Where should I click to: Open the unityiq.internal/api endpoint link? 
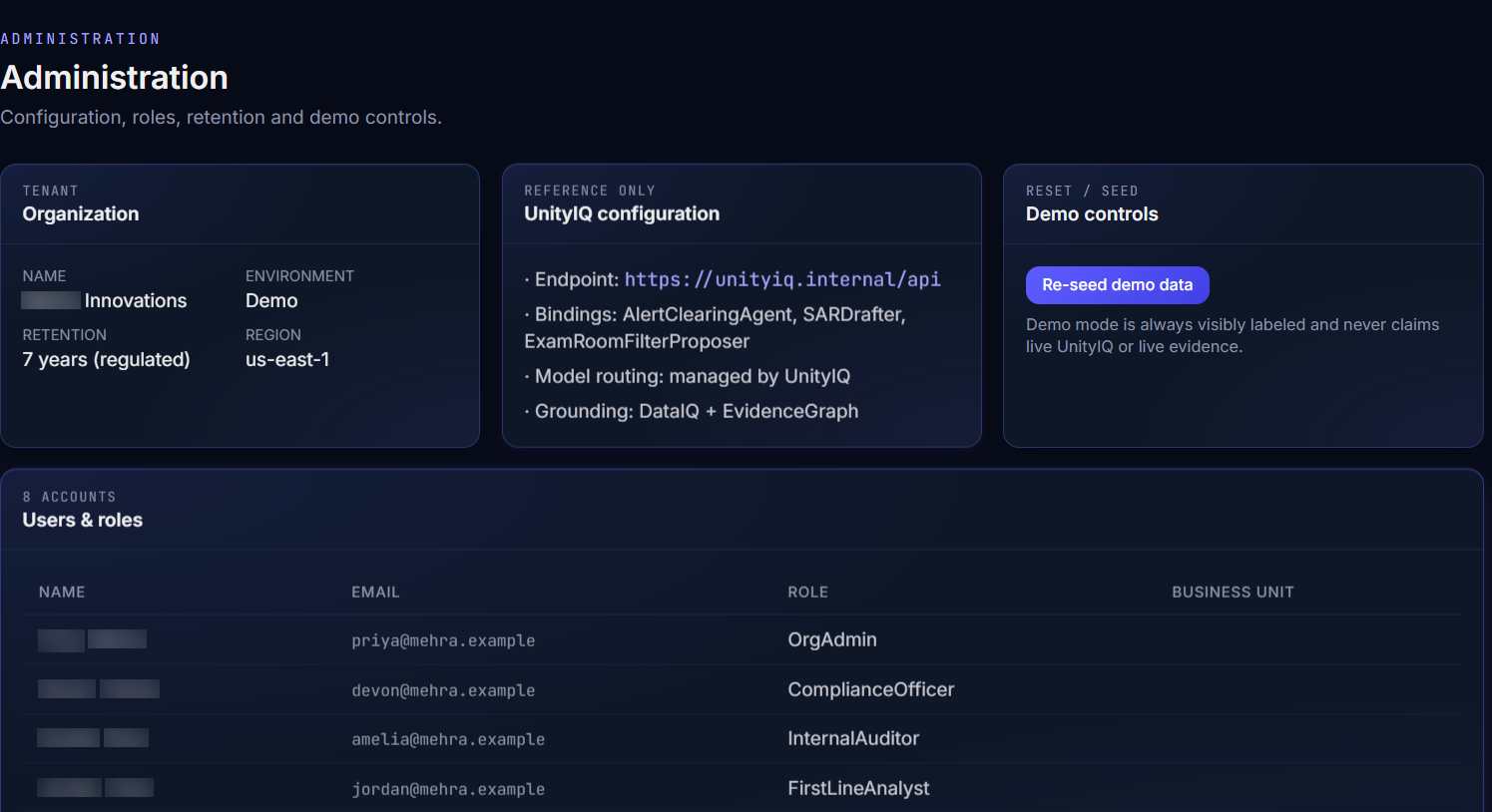coord(782,279)
